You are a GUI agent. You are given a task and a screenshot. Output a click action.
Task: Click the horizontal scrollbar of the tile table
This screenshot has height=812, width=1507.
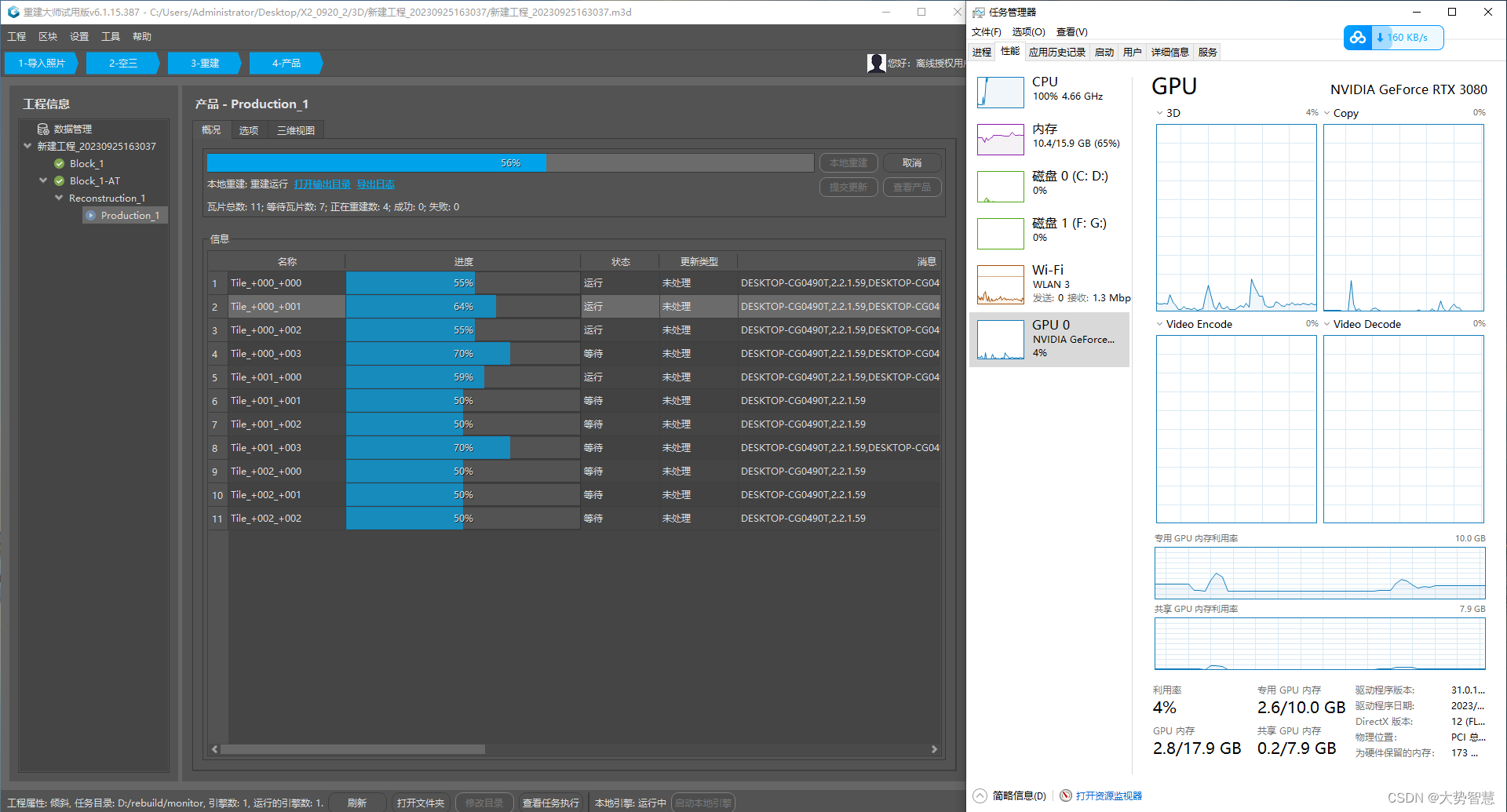tap(353, 749)
